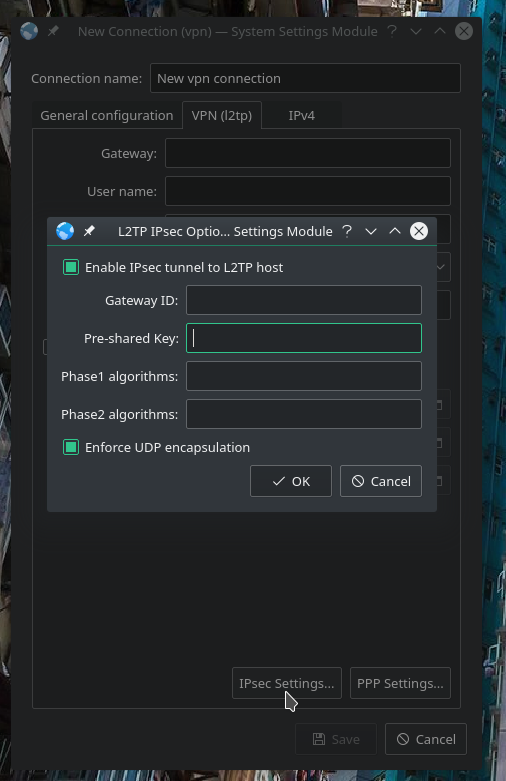Toggle the pin icon in the L2TP IPsec dialog titlebar
This screenshot has height=781, width=506.
point(89,231)
